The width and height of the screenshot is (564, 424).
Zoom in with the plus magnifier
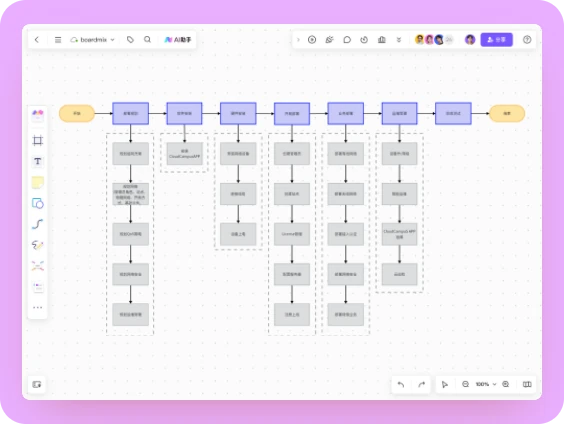point(506,384)
